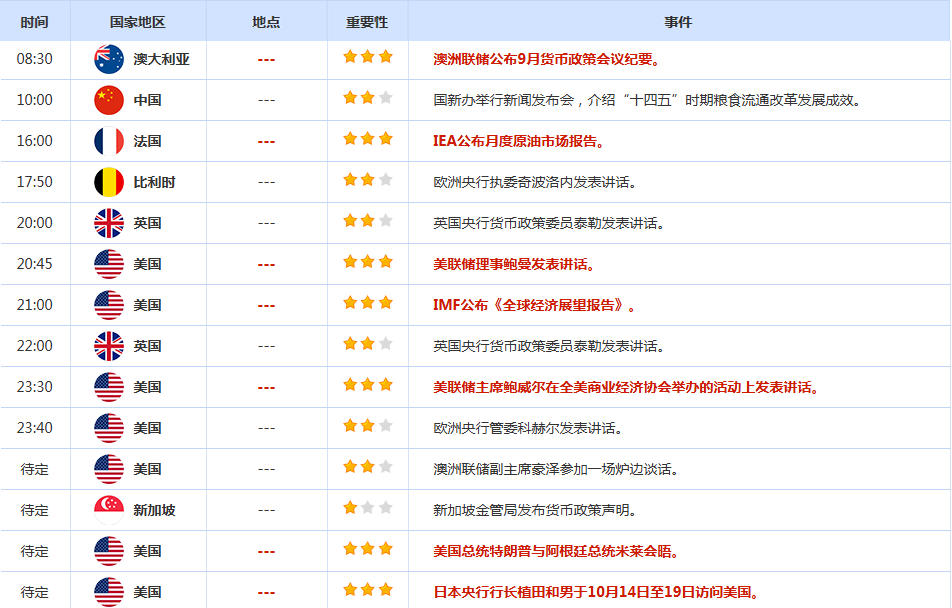Viewport: 952px width, 608px height.
Task: Select the 重要性 column header
Action: tap(367, 21)
